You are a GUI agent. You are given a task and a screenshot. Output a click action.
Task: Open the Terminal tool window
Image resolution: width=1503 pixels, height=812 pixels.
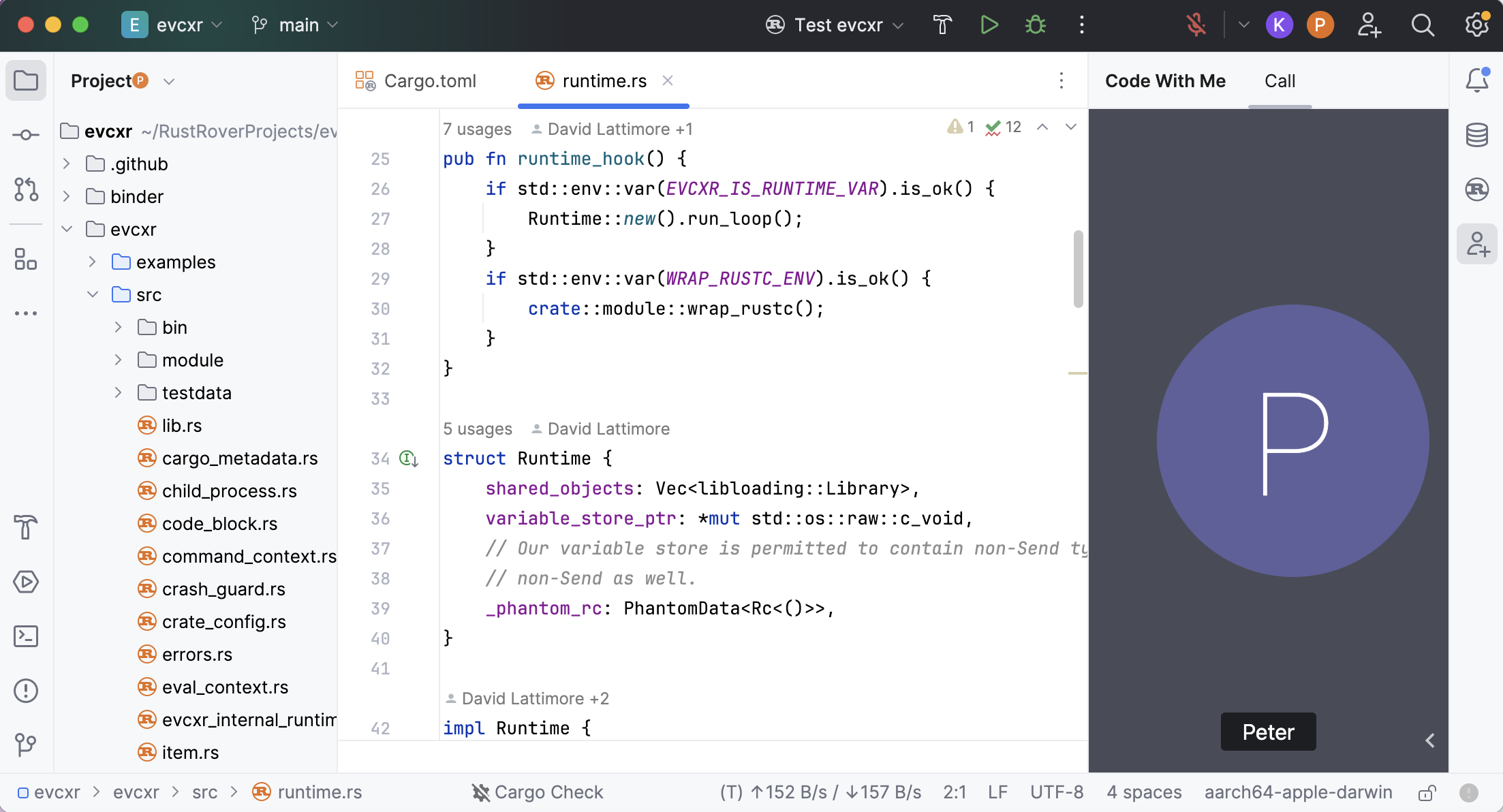pyautogui.click(x=26, y=636)
